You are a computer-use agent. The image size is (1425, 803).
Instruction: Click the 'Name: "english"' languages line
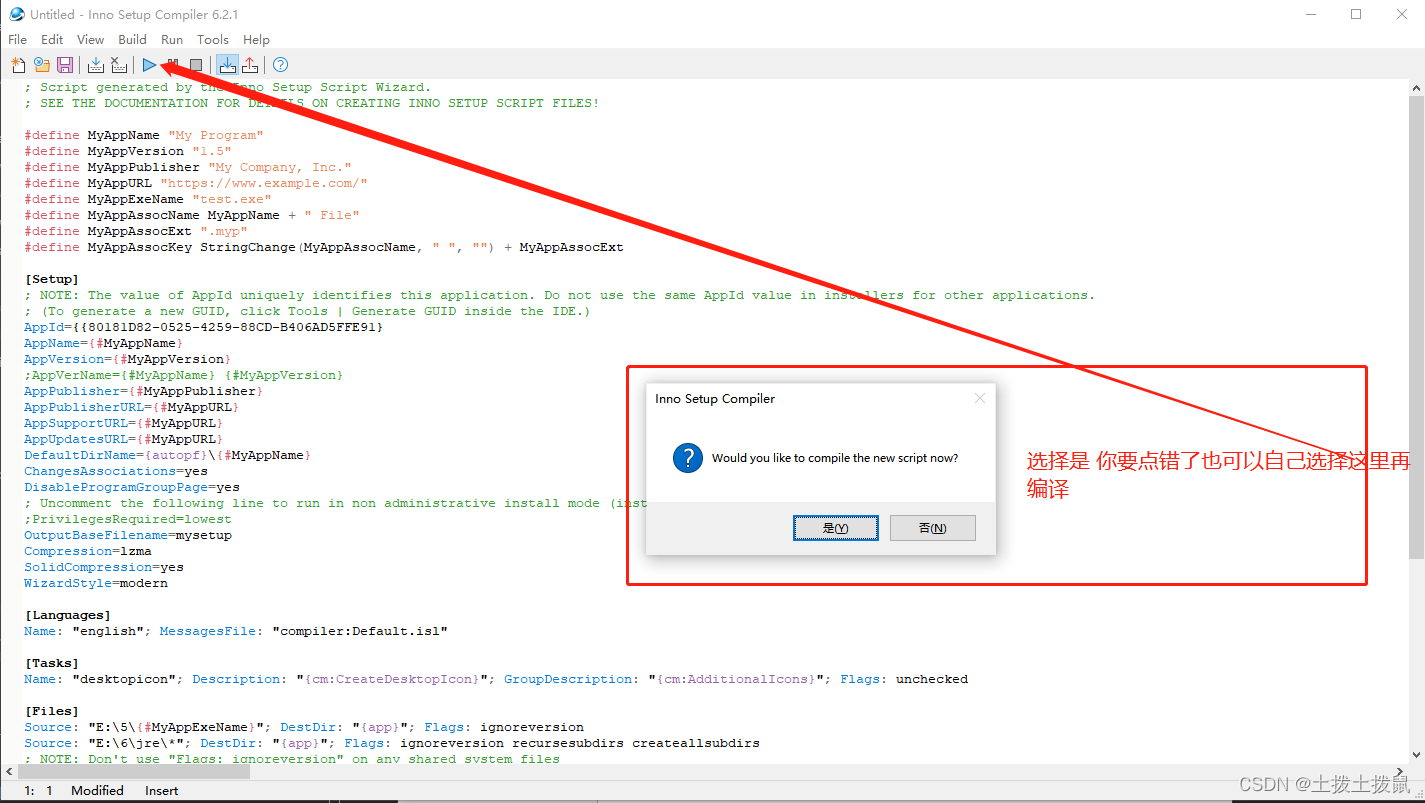[x=236, y=631]
